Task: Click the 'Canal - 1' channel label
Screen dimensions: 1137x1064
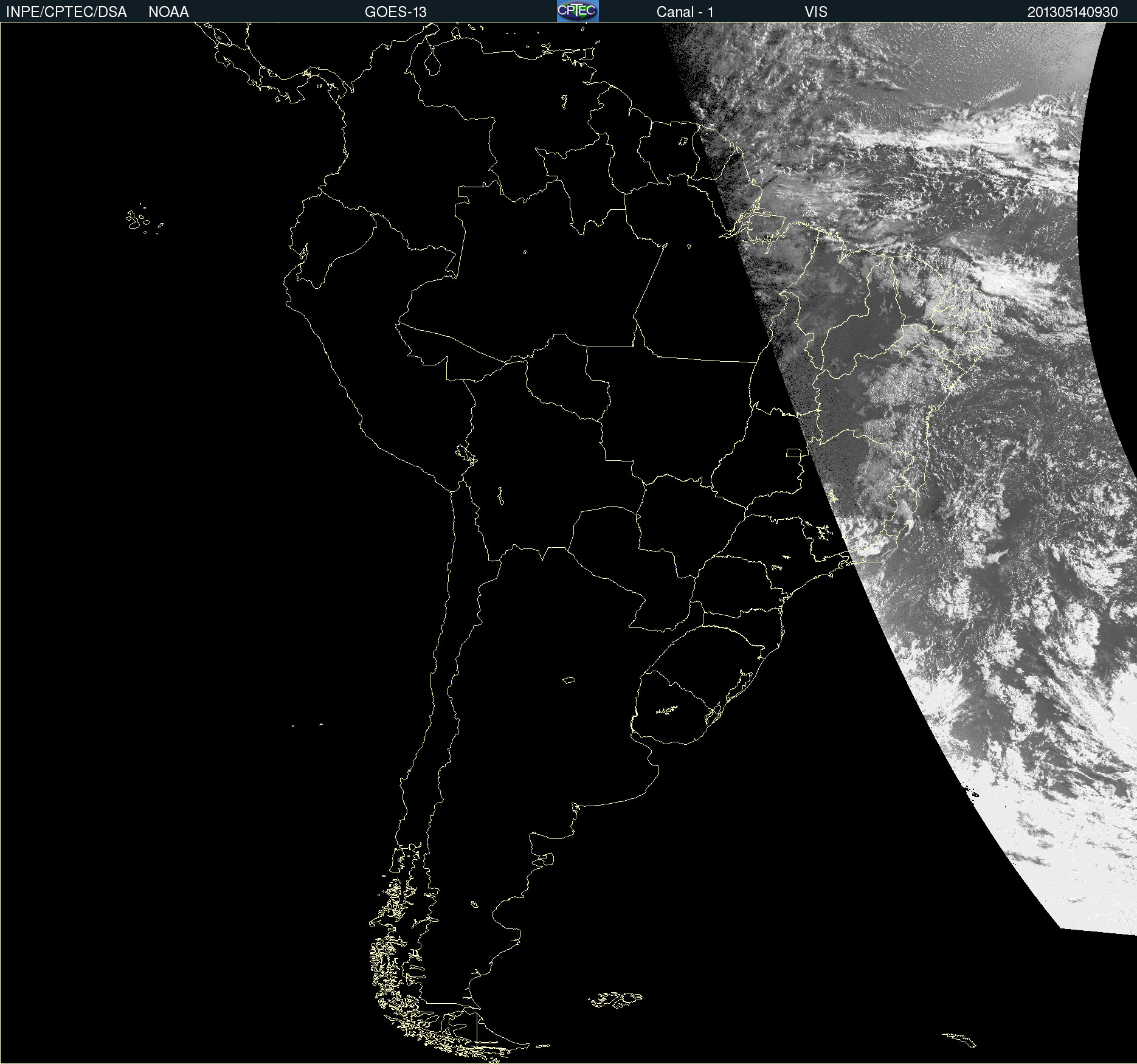Action: pos(685,12)
